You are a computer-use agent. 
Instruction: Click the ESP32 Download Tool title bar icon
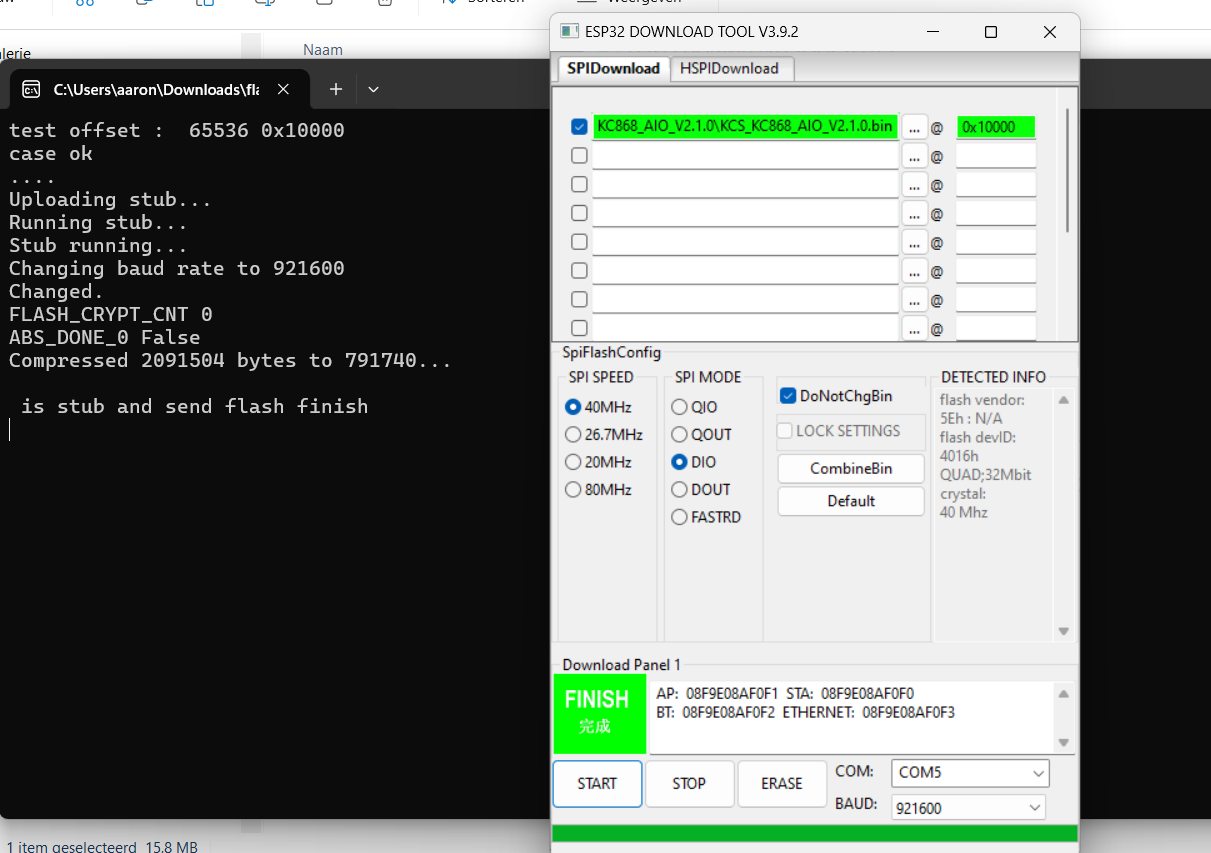(x=569, y=32)
